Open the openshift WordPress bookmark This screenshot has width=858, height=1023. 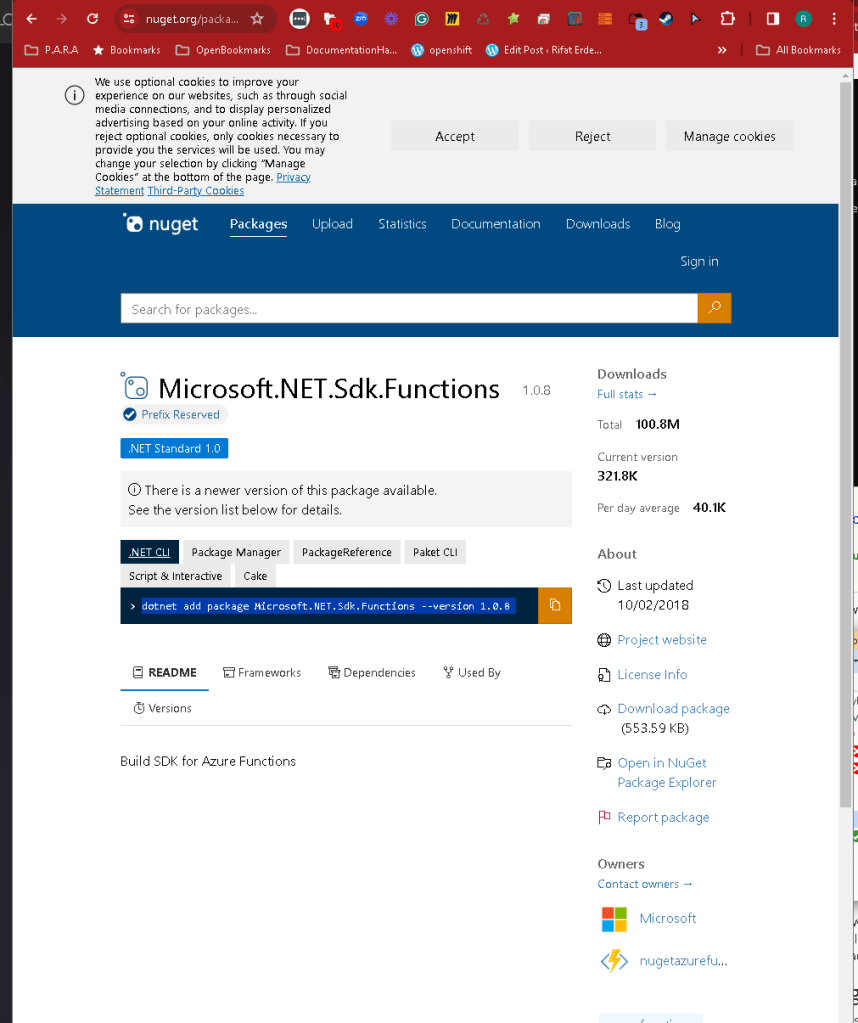(442, 50)
